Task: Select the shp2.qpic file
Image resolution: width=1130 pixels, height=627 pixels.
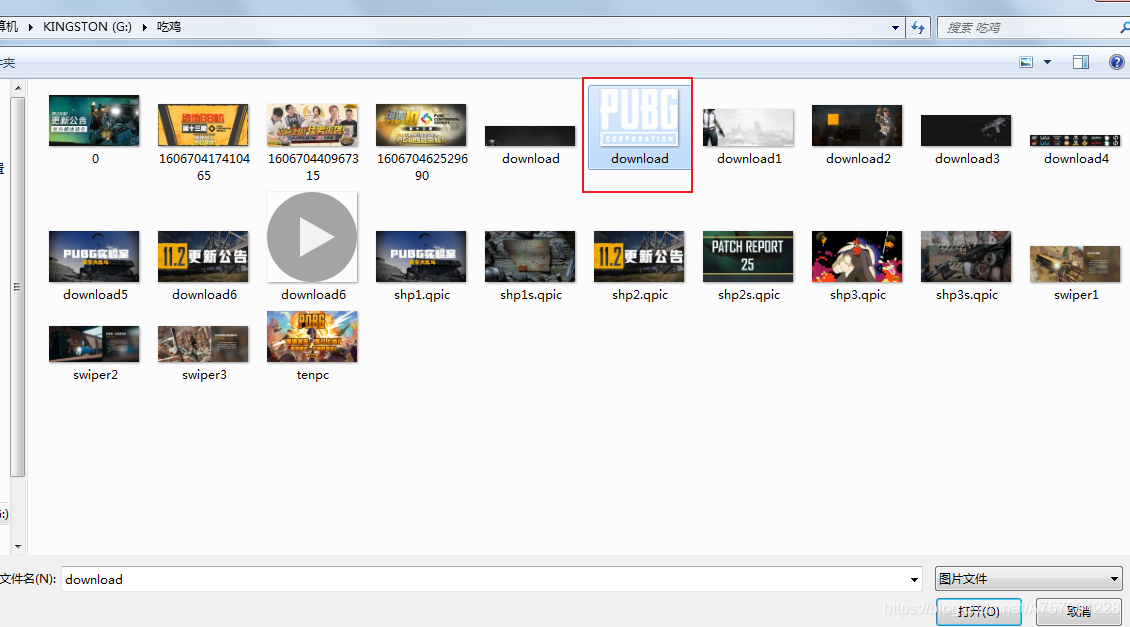Action: click(639, 266)
